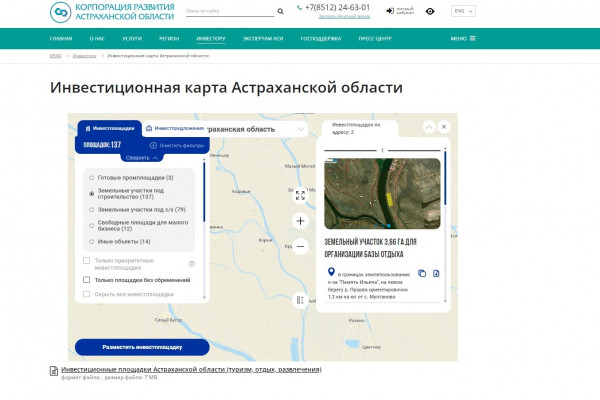This screenshot has height=400, width=600.
Task: Open the ПРЕСС-ЦЕНТР menu item
Action: [375, 39]
